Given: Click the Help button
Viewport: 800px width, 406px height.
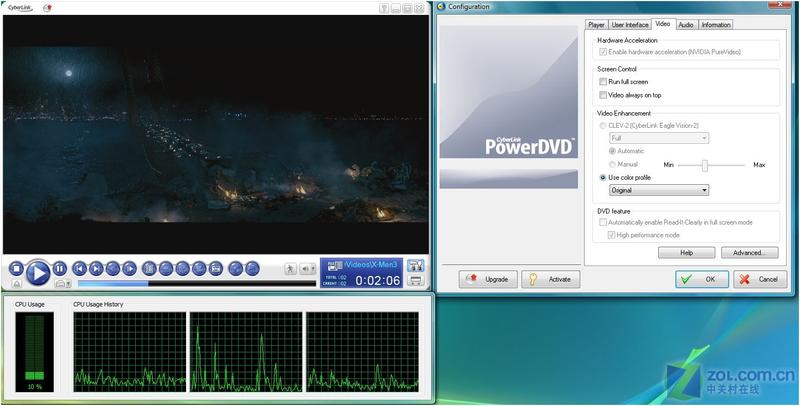Looking at the screenshot, I should click(x=686, y=252).
